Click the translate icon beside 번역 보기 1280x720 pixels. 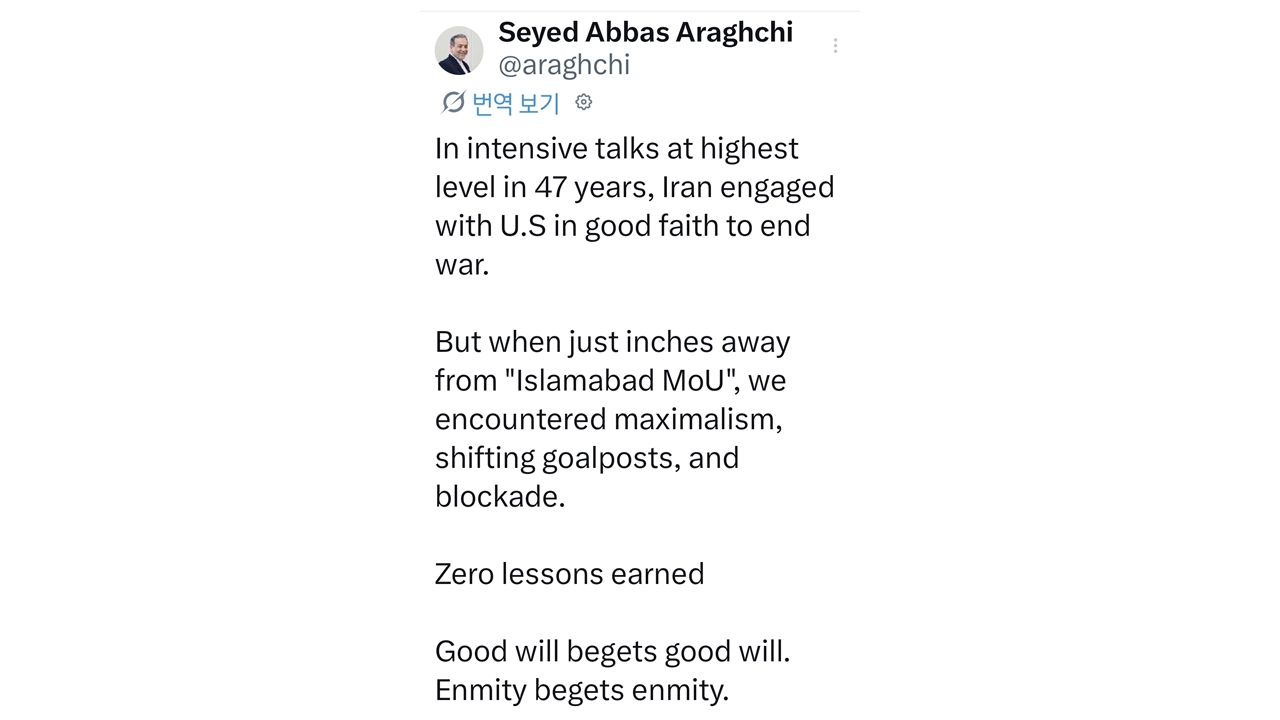[x=453, y=102]
